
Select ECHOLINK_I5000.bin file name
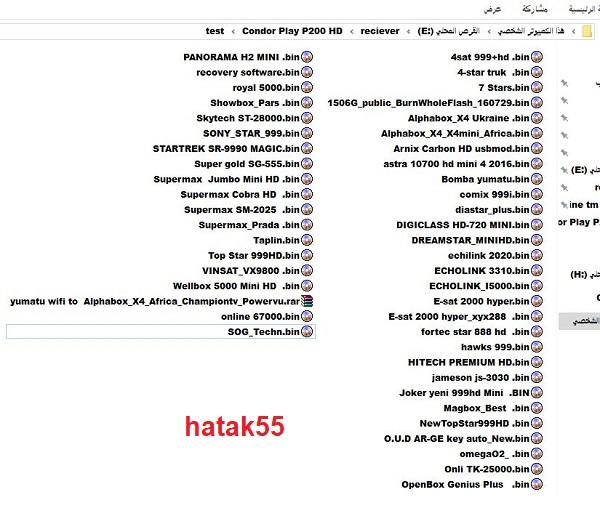[479, 286]
